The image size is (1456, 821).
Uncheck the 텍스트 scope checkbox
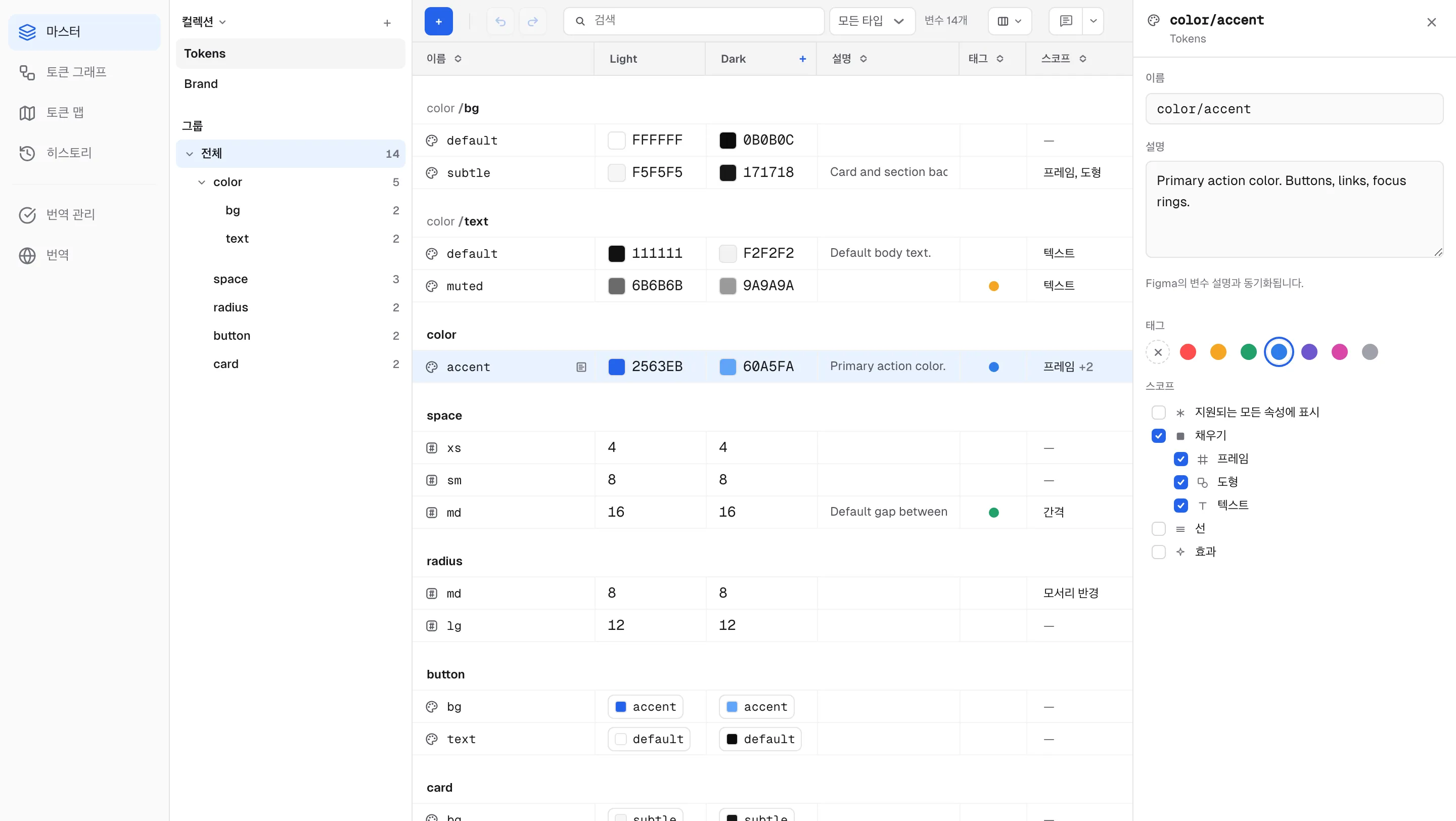coord(1181,505)
